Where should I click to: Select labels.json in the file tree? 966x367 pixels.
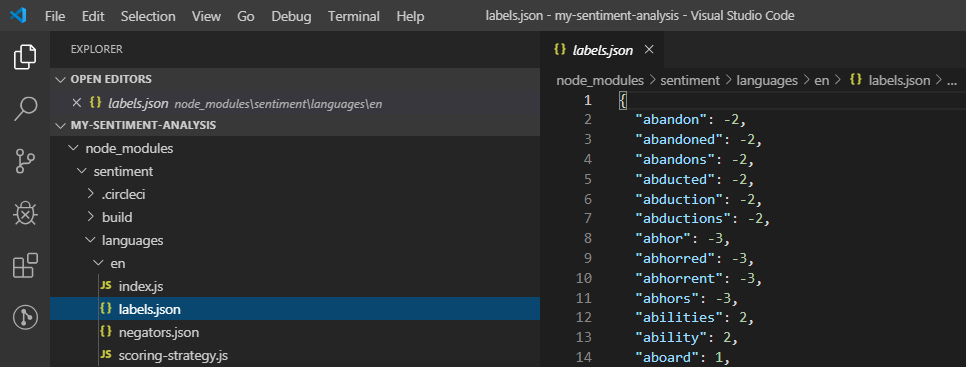pyautogui.click(x=295, y=309)
